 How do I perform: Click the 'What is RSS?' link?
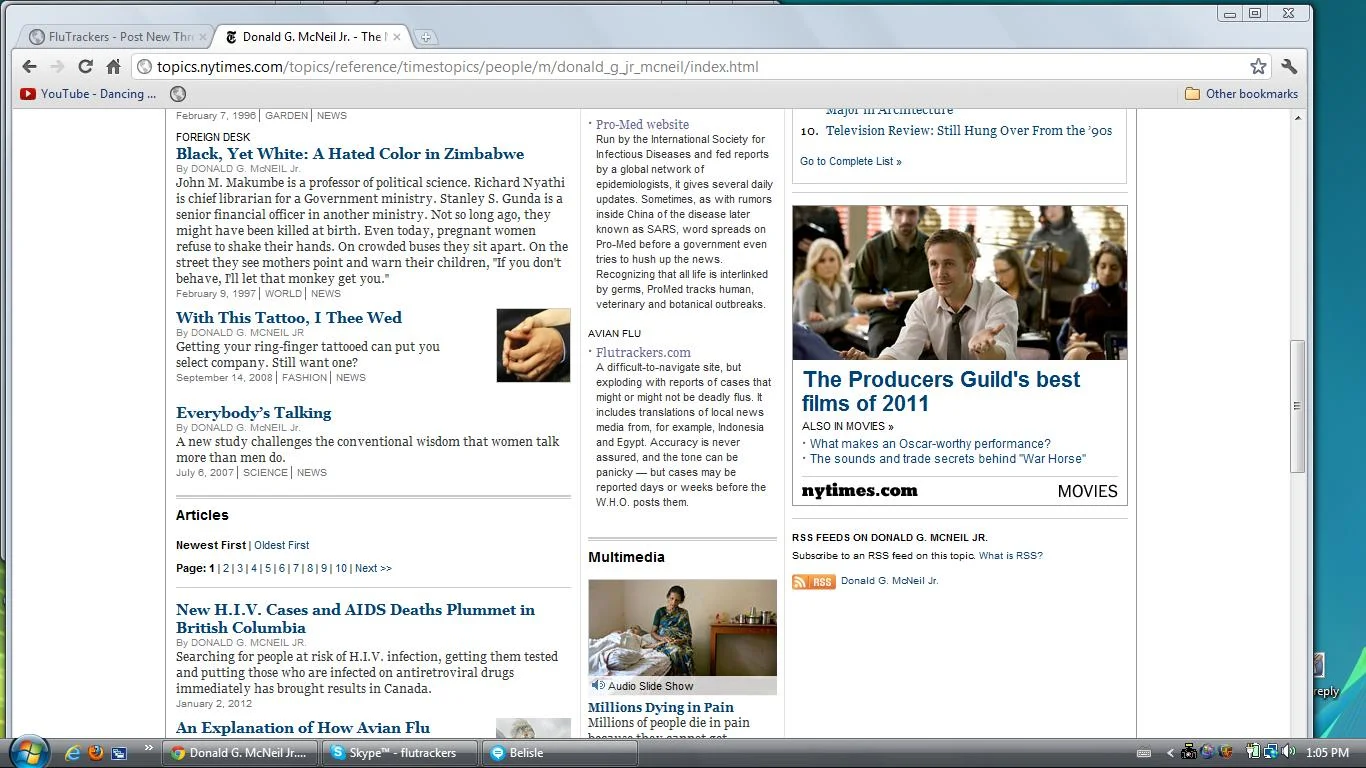(x=1011, y=556)
